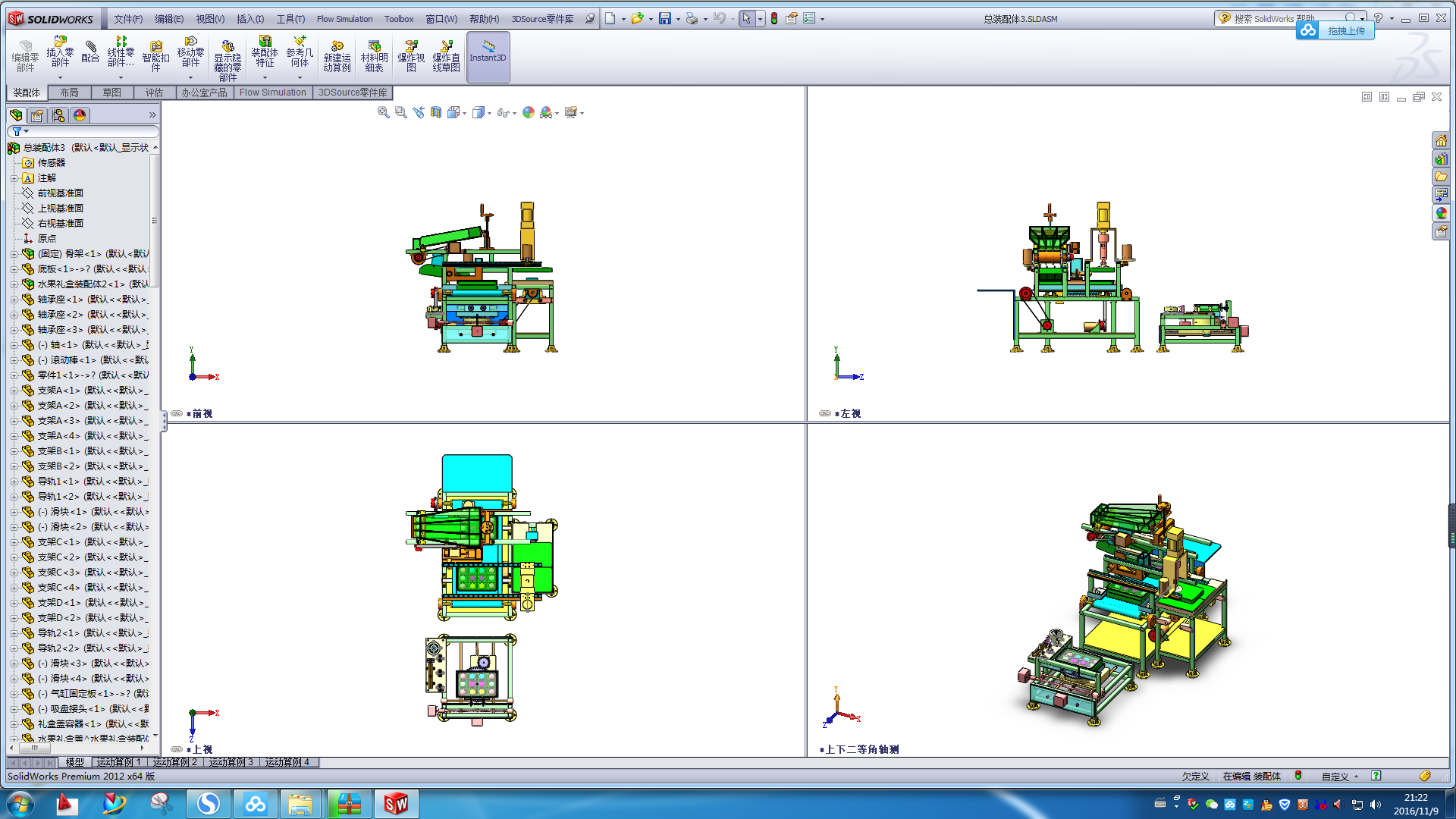1456x819 pixels.
Task: Expand the 支架A<1> component node
Action: [x=14, y=390]
